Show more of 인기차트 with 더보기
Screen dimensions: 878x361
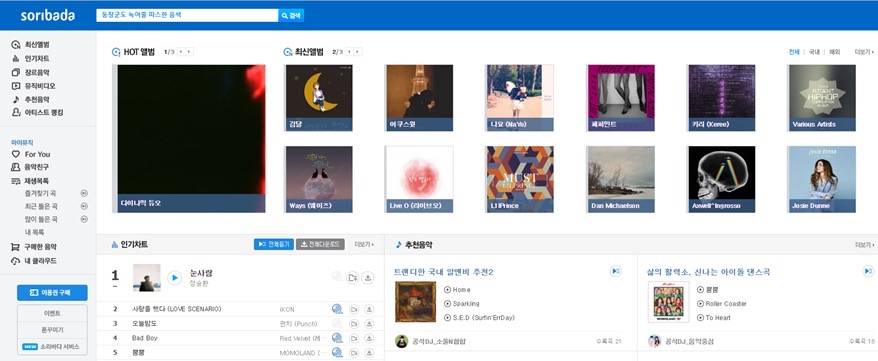click(364, 245)
